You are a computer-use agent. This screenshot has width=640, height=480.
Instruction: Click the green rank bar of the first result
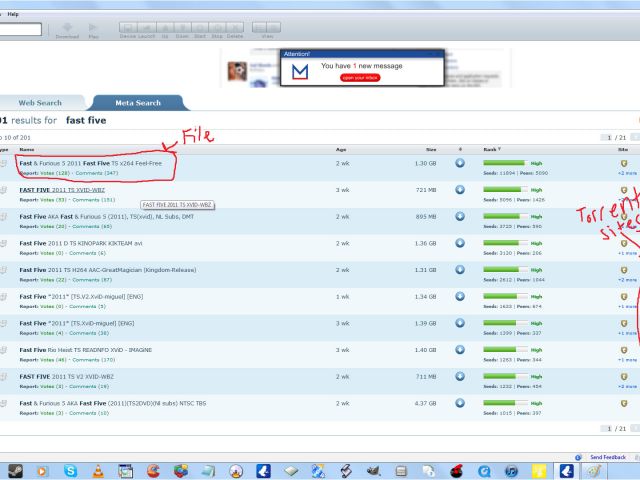point(504,162)
